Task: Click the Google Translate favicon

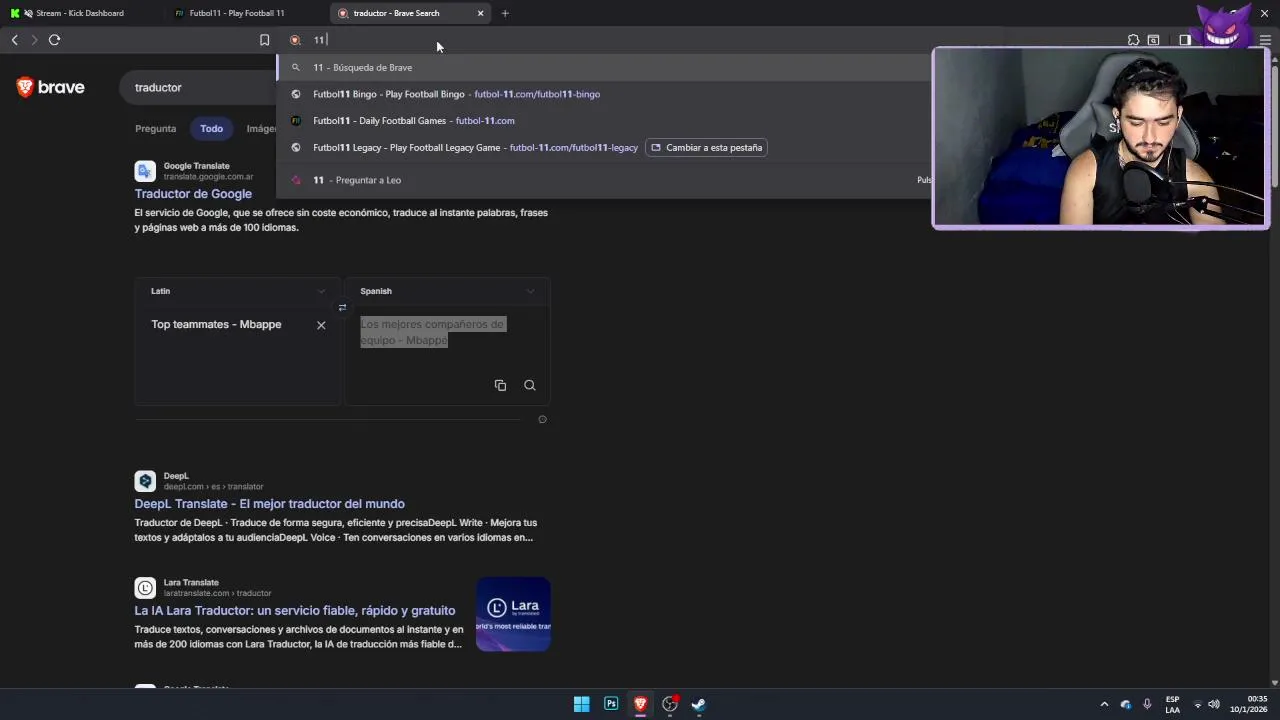Action: tap(145, 171)
